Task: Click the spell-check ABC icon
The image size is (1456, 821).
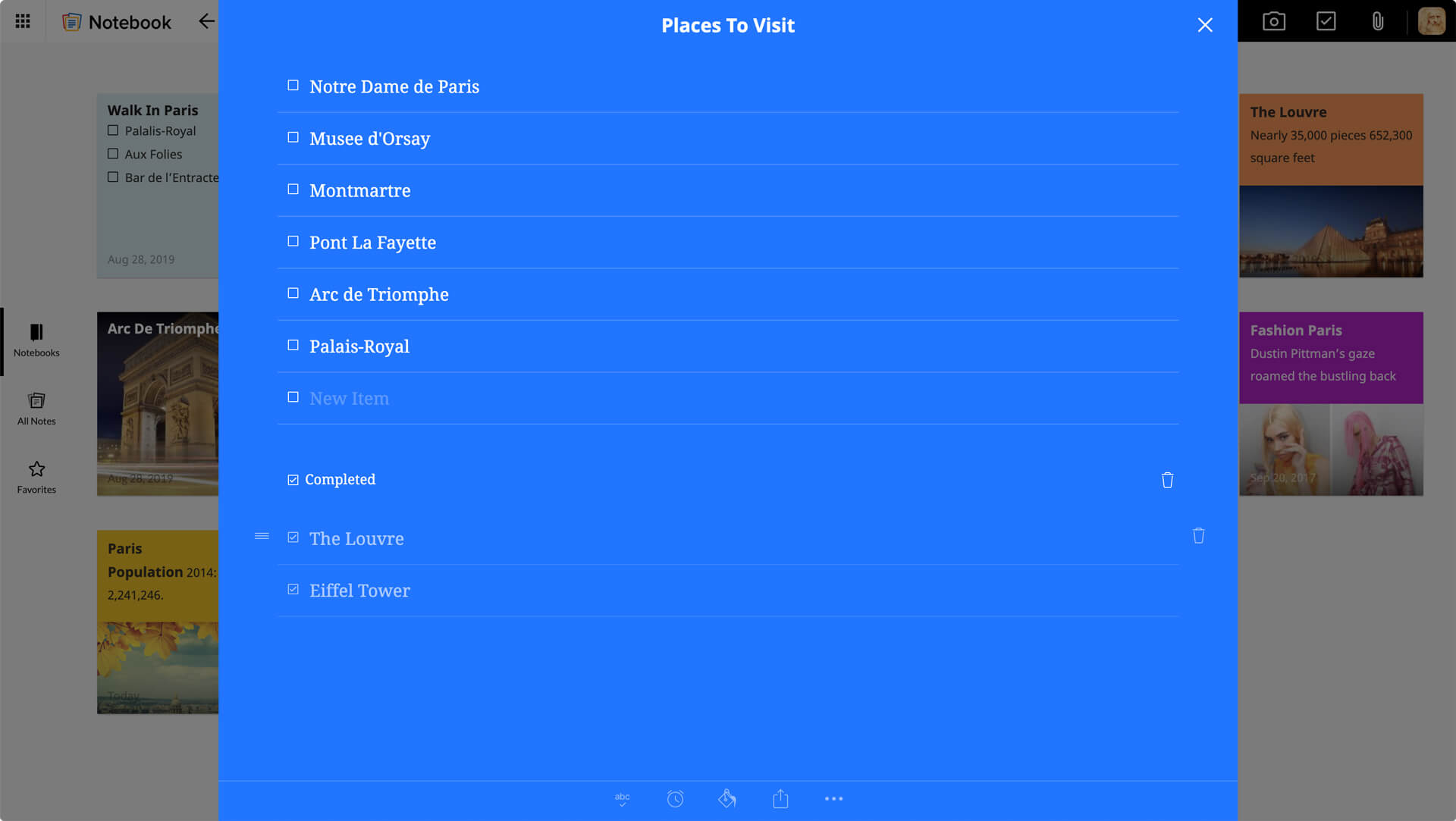Action: 622,799
